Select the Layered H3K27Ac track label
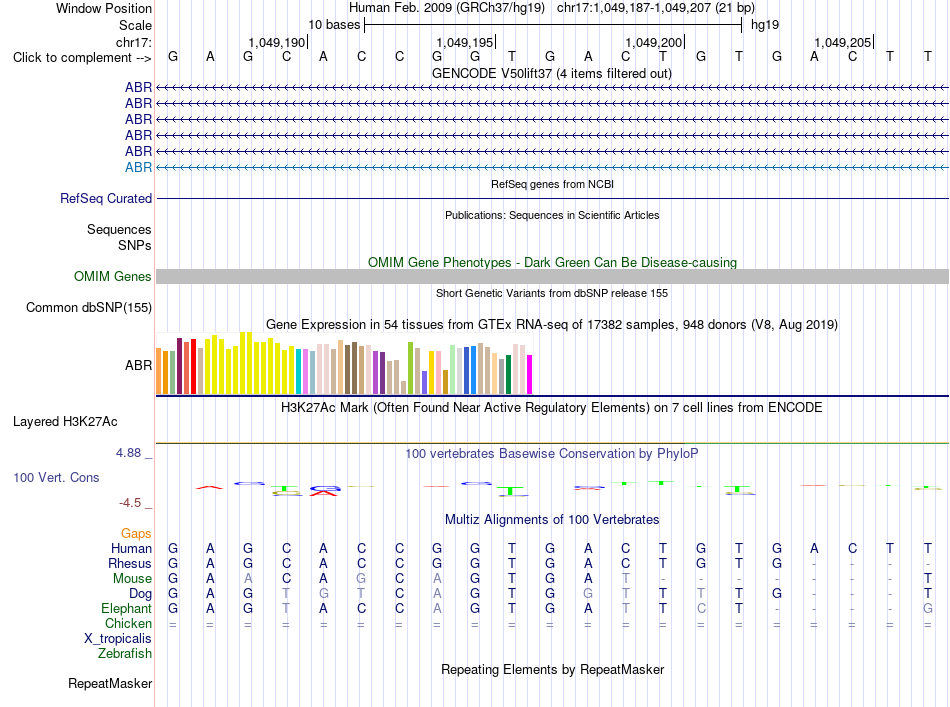This screenshot has height=707, width=950. tap(65, 422)
